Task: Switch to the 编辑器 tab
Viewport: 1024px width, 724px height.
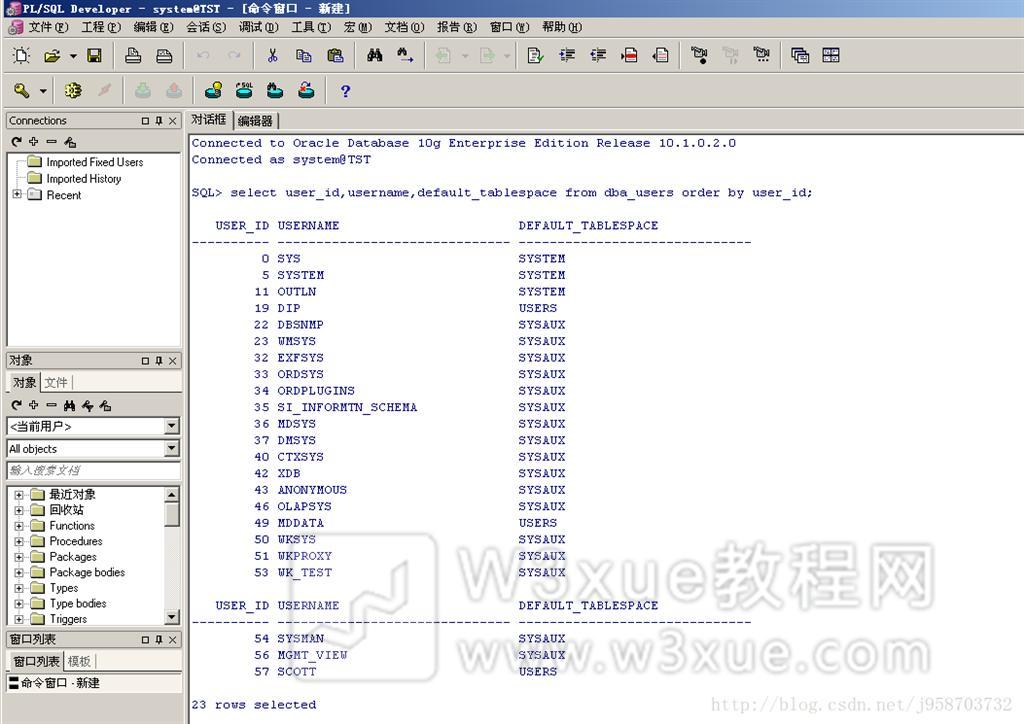Action: click(x=255, y=121)
